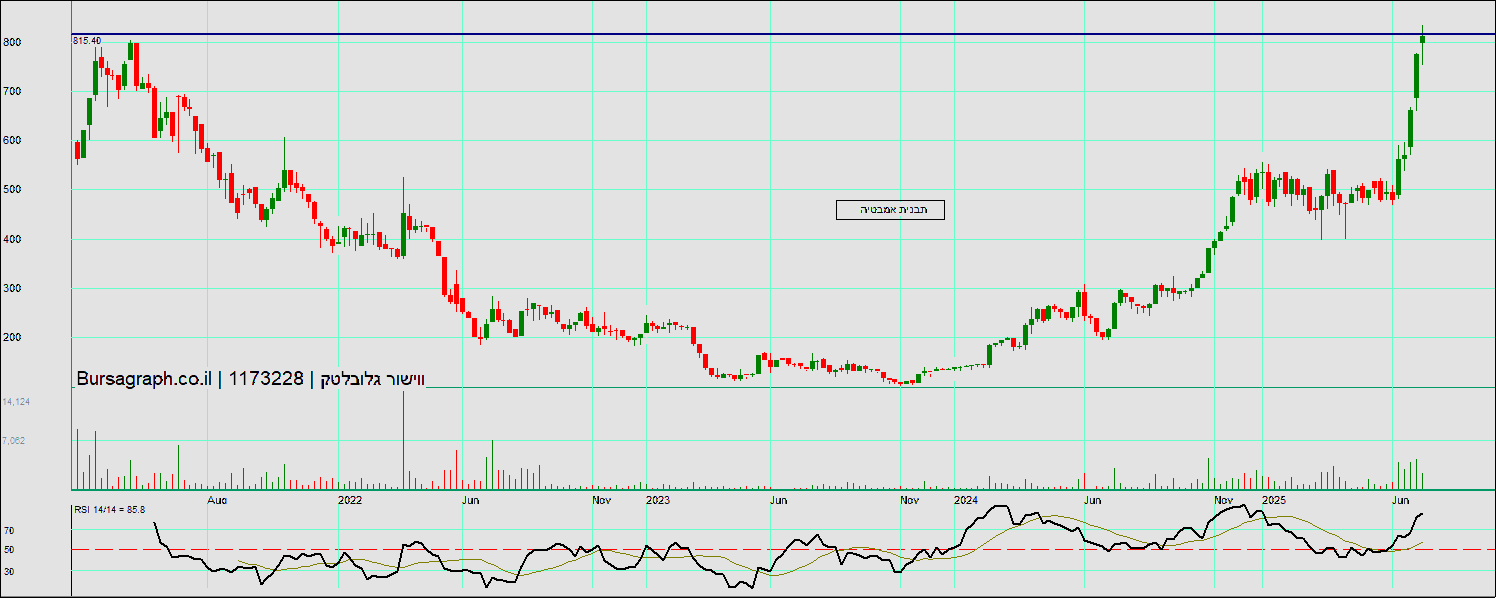Jump to the 2024 year marker
1496x598 pixels.
point(966,498)
